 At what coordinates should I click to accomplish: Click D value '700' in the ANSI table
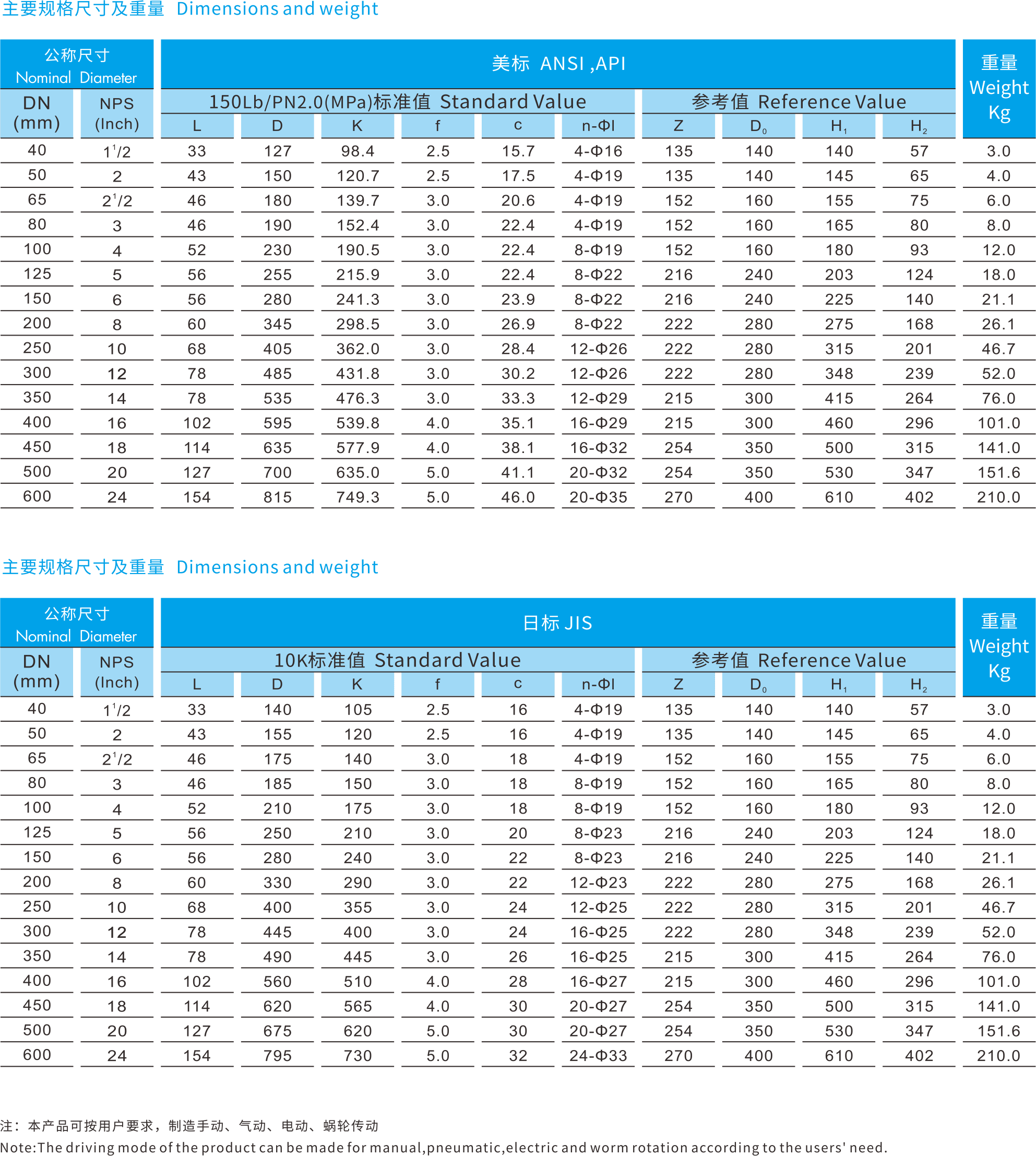(x=277, y=473)
